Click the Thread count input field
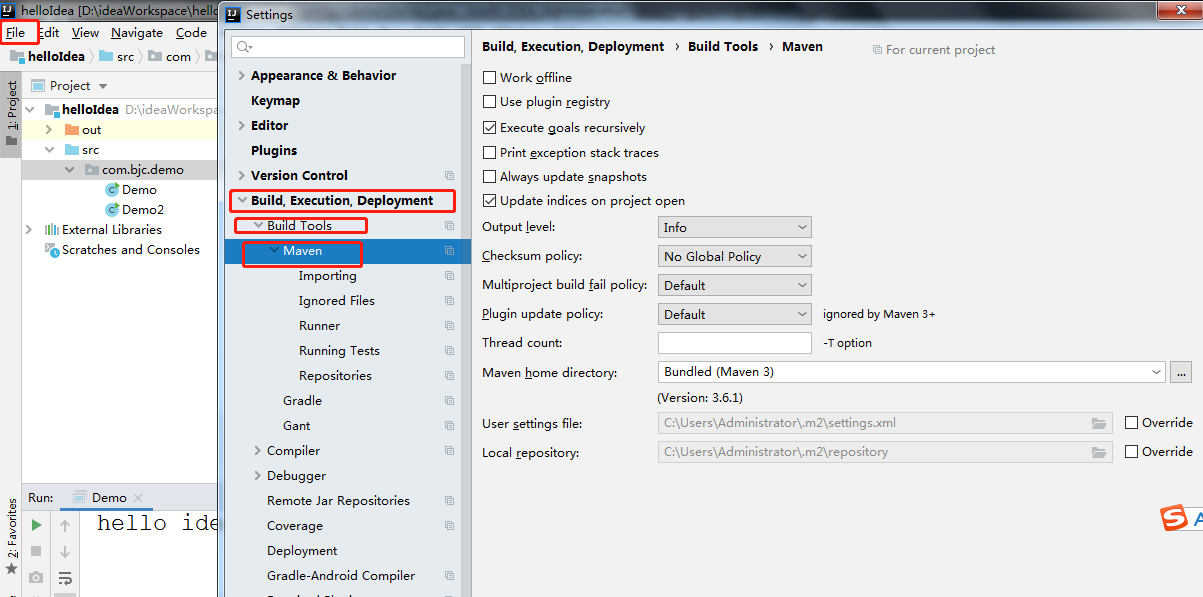This screenshot has height=597, width=1203. click(x=734, y=343)
